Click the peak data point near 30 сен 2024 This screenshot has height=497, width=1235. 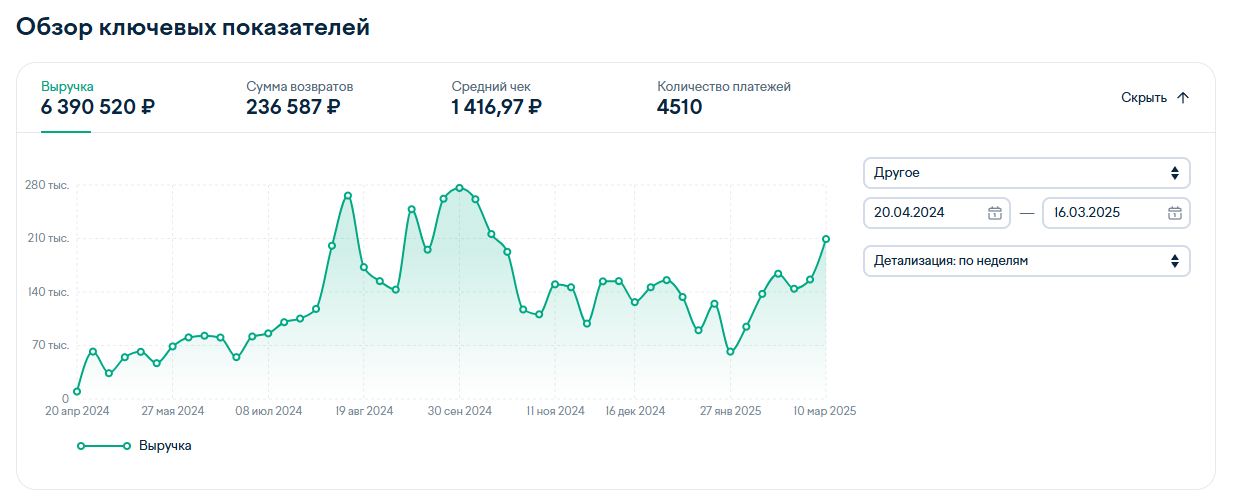pyautogui.click(x=459, y=188)
